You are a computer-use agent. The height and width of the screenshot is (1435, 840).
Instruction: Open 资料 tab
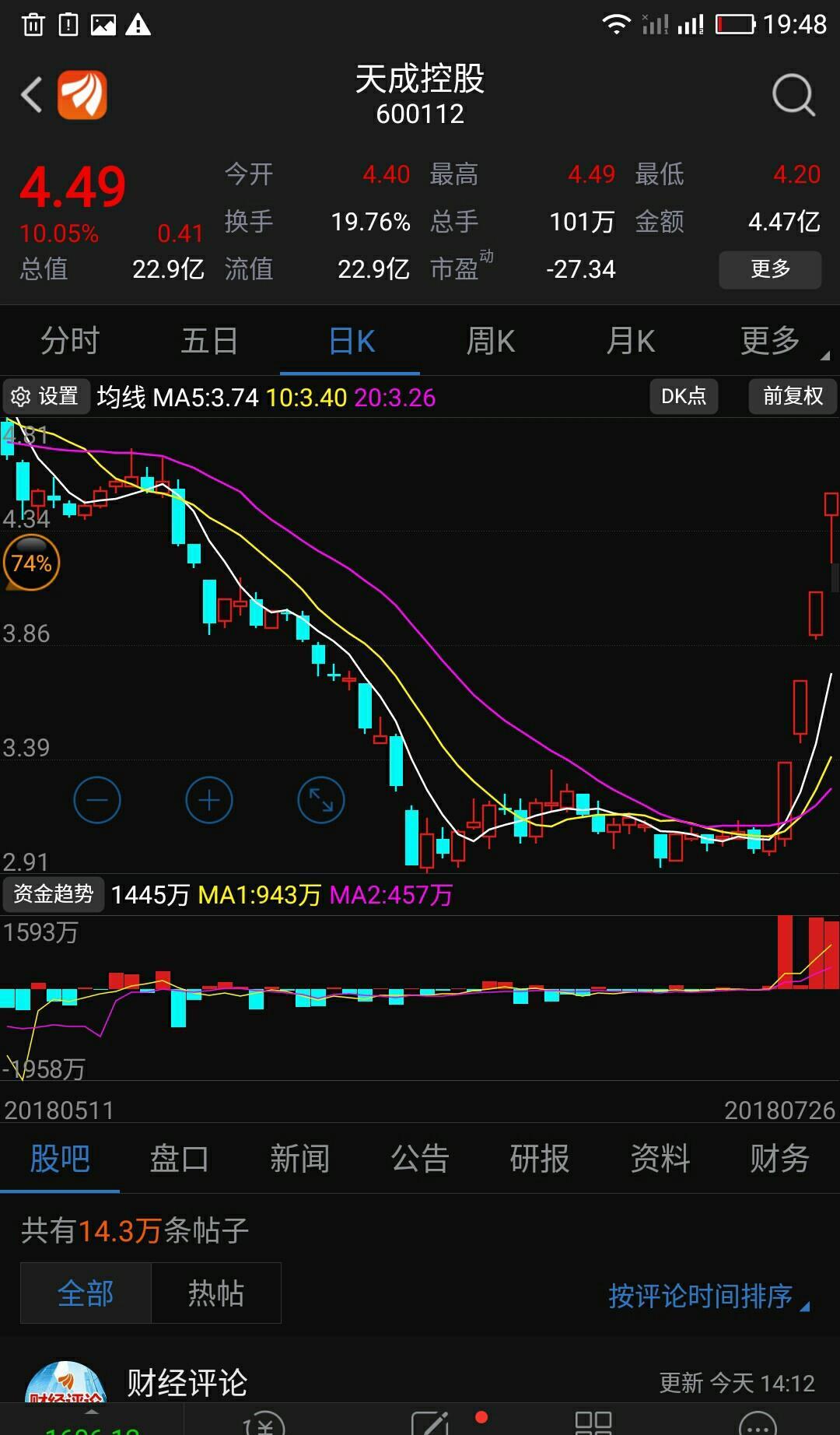660,1159
